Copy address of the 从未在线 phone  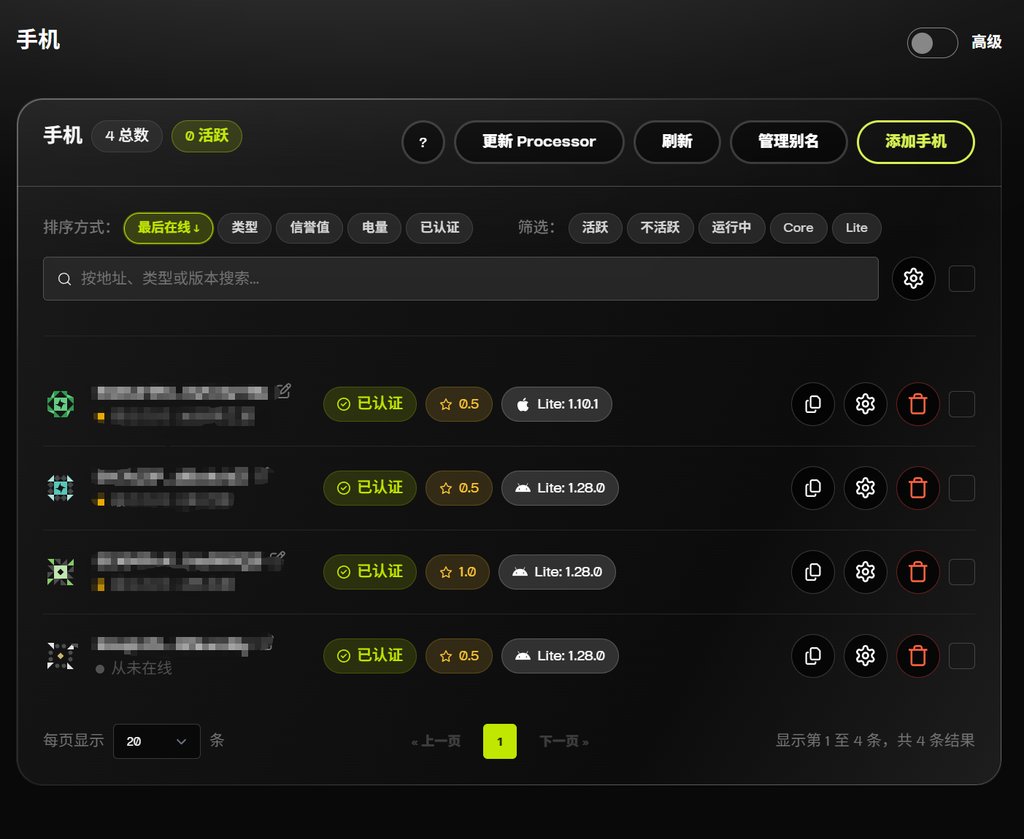[x=813, y=656]
